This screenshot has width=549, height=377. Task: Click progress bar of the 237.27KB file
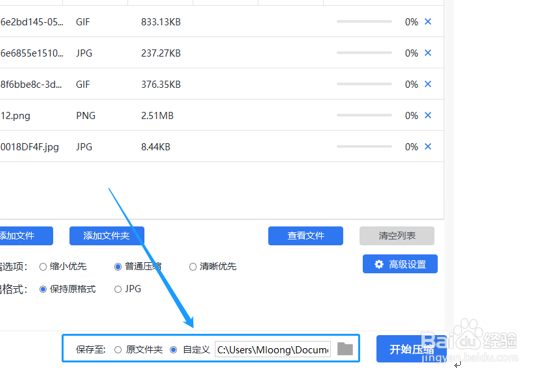364,53
